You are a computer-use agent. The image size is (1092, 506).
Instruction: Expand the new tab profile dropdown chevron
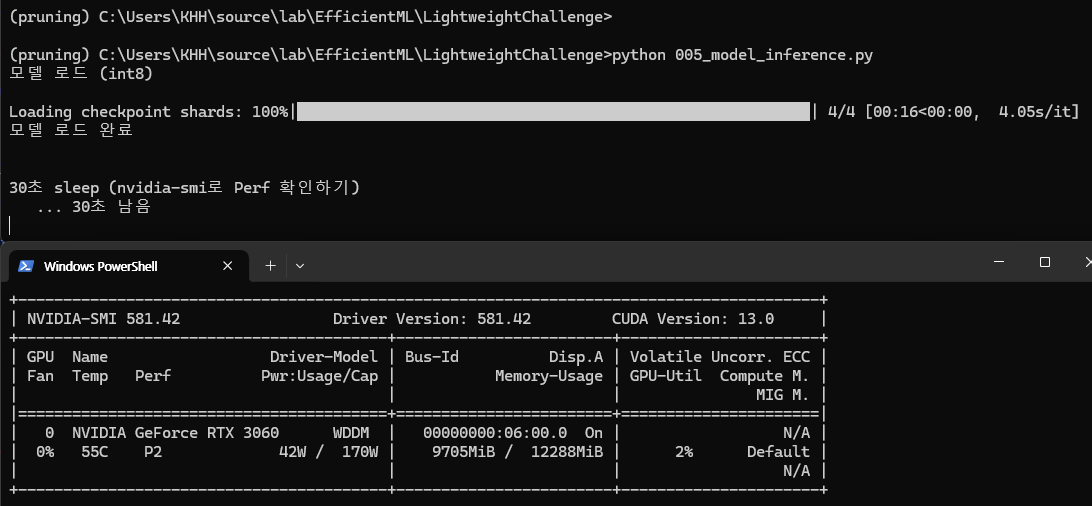(300, 265)
